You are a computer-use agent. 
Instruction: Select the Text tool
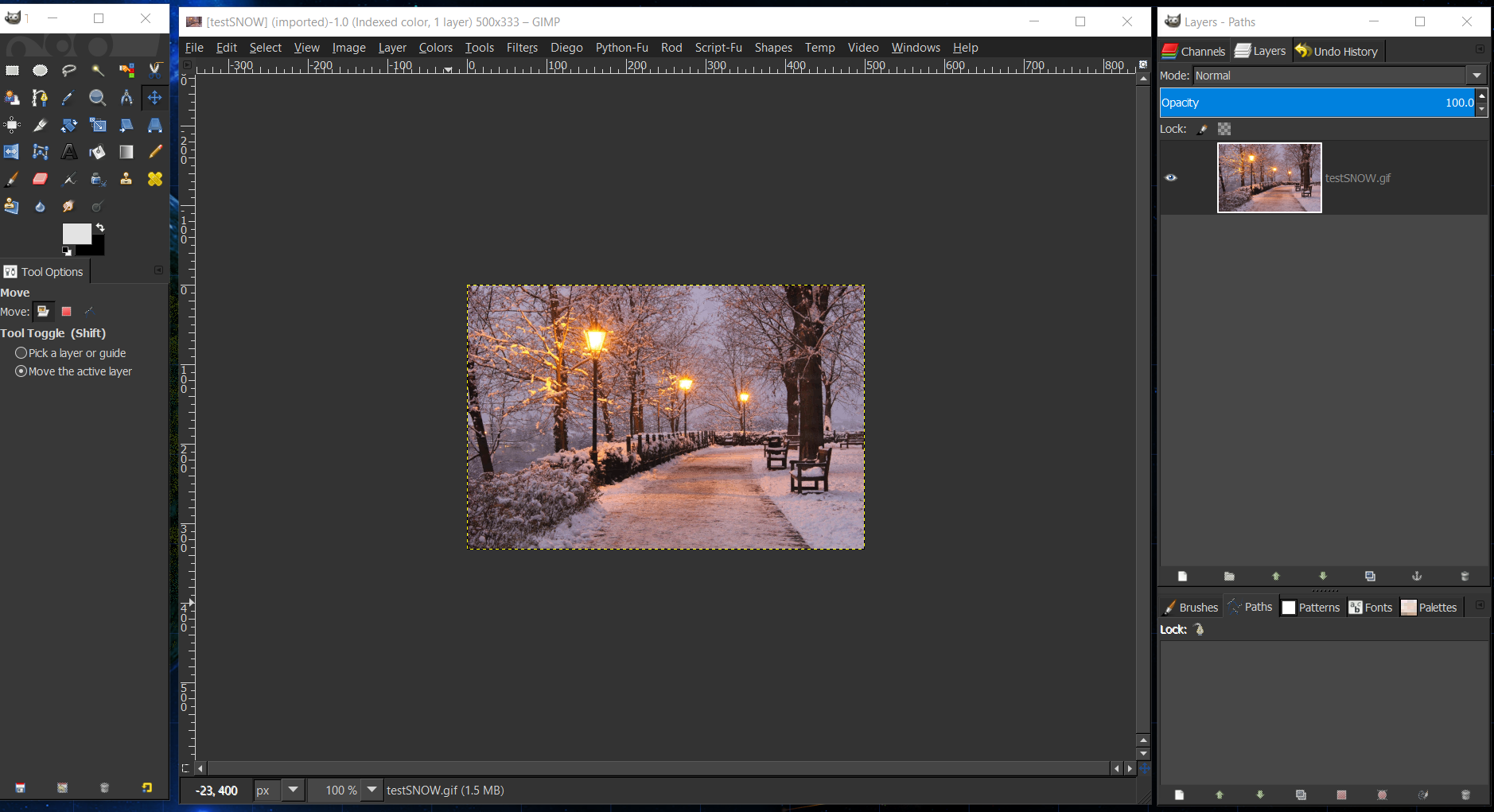tap(69, 152)
